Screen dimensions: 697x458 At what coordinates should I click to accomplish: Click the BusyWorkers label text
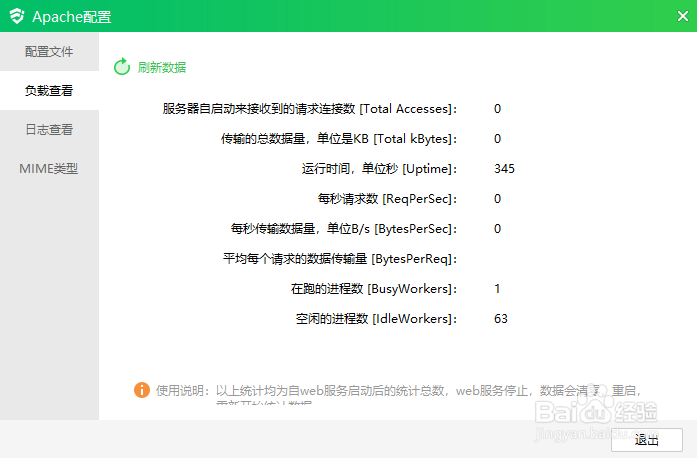tap(374, 289)
